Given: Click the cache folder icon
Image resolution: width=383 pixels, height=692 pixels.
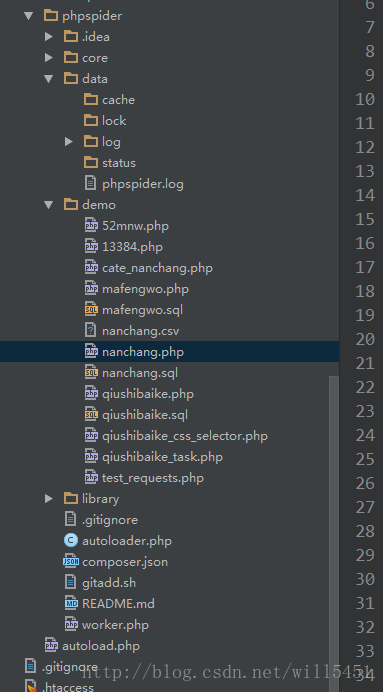Looking at the screenshot, I should pos(91,100).
